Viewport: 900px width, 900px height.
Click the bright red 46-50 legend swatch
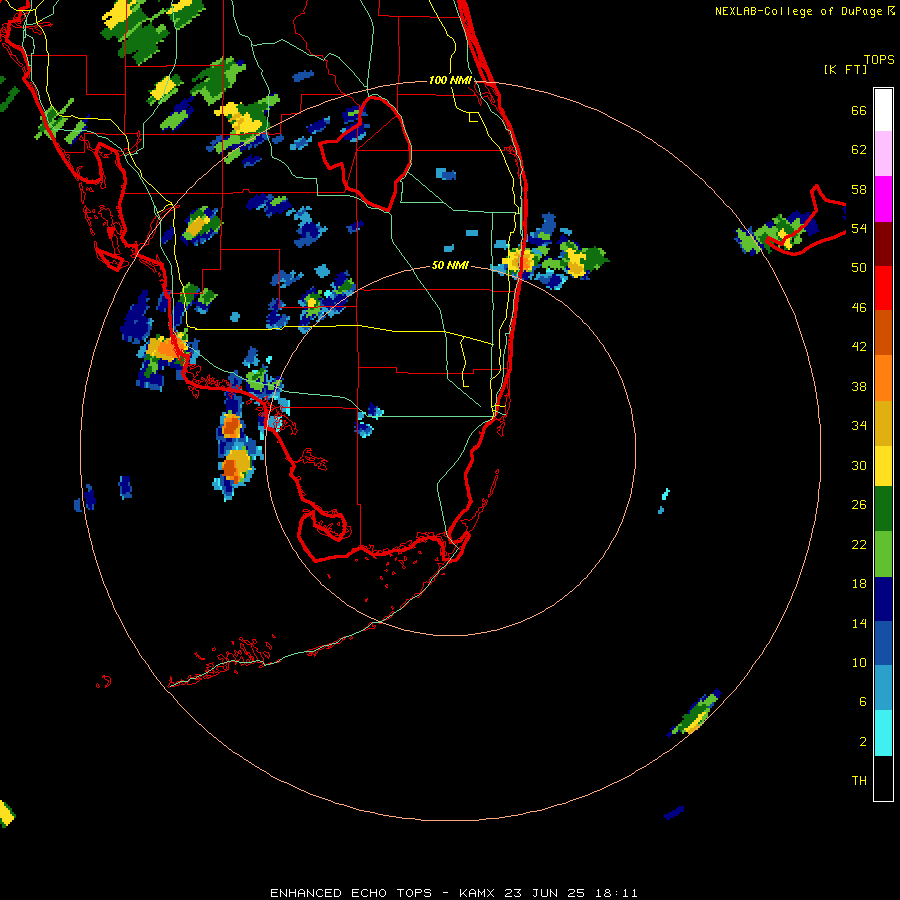click(x=883, y=288)
